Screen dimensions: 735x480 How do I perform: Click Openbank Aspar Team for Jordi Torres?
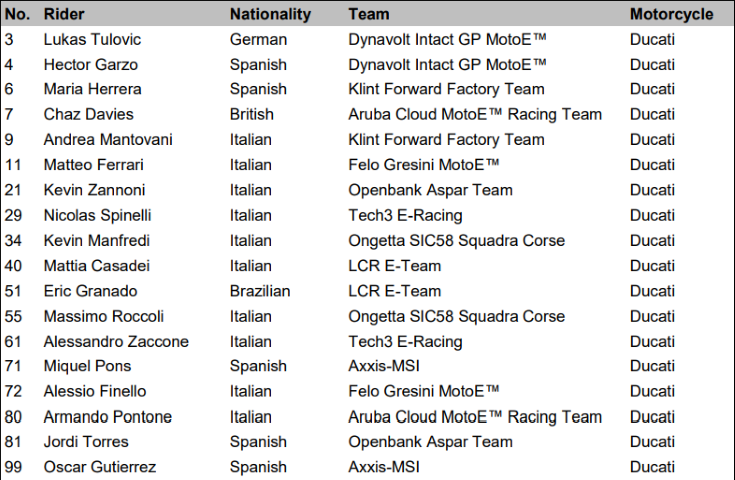point(430,442)
